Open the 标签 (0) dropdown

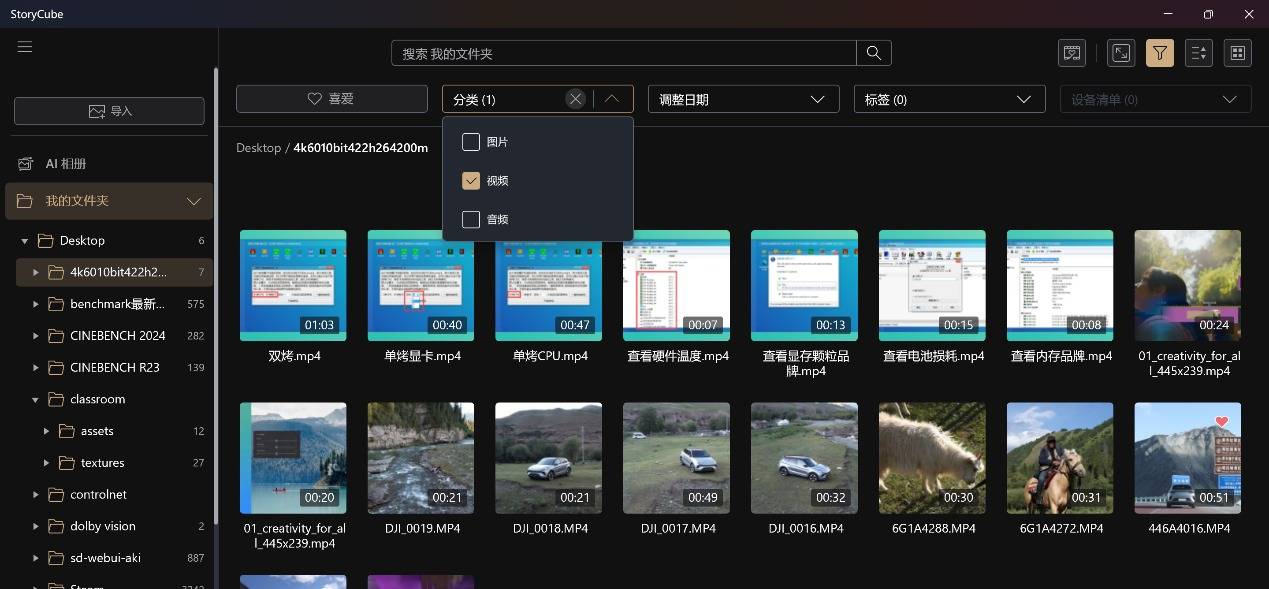pos(948,99)
